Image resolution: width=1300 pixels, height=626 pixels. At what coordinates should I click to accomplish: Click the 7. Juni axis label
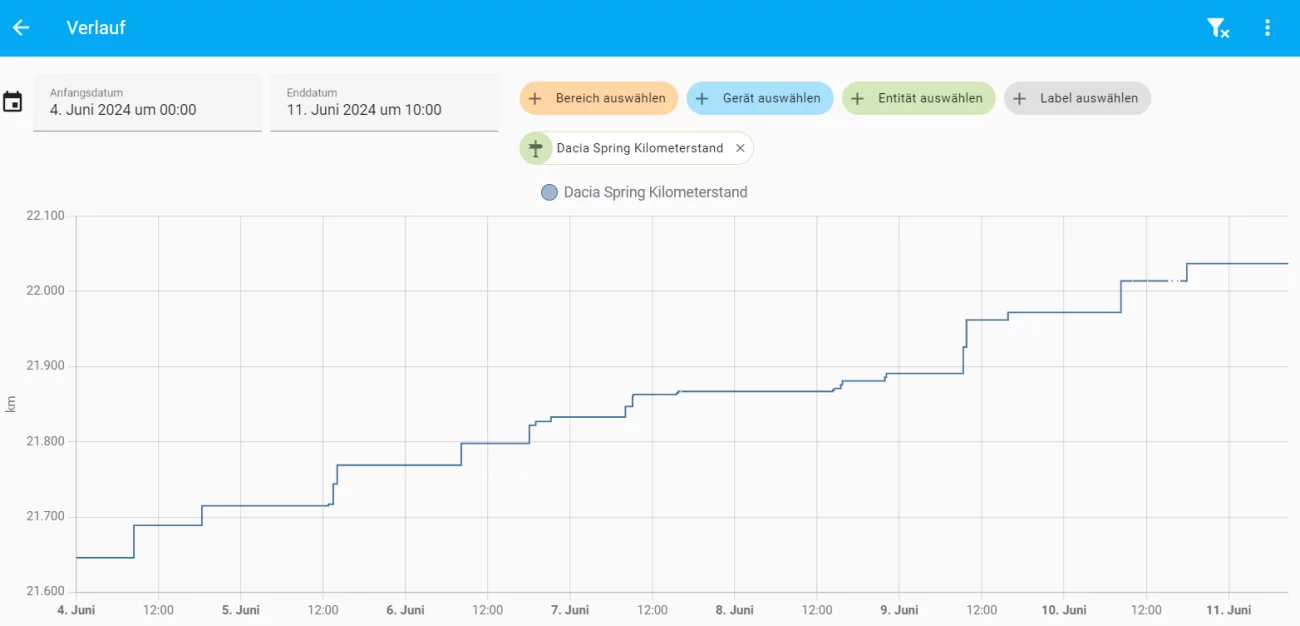(570, 610)
